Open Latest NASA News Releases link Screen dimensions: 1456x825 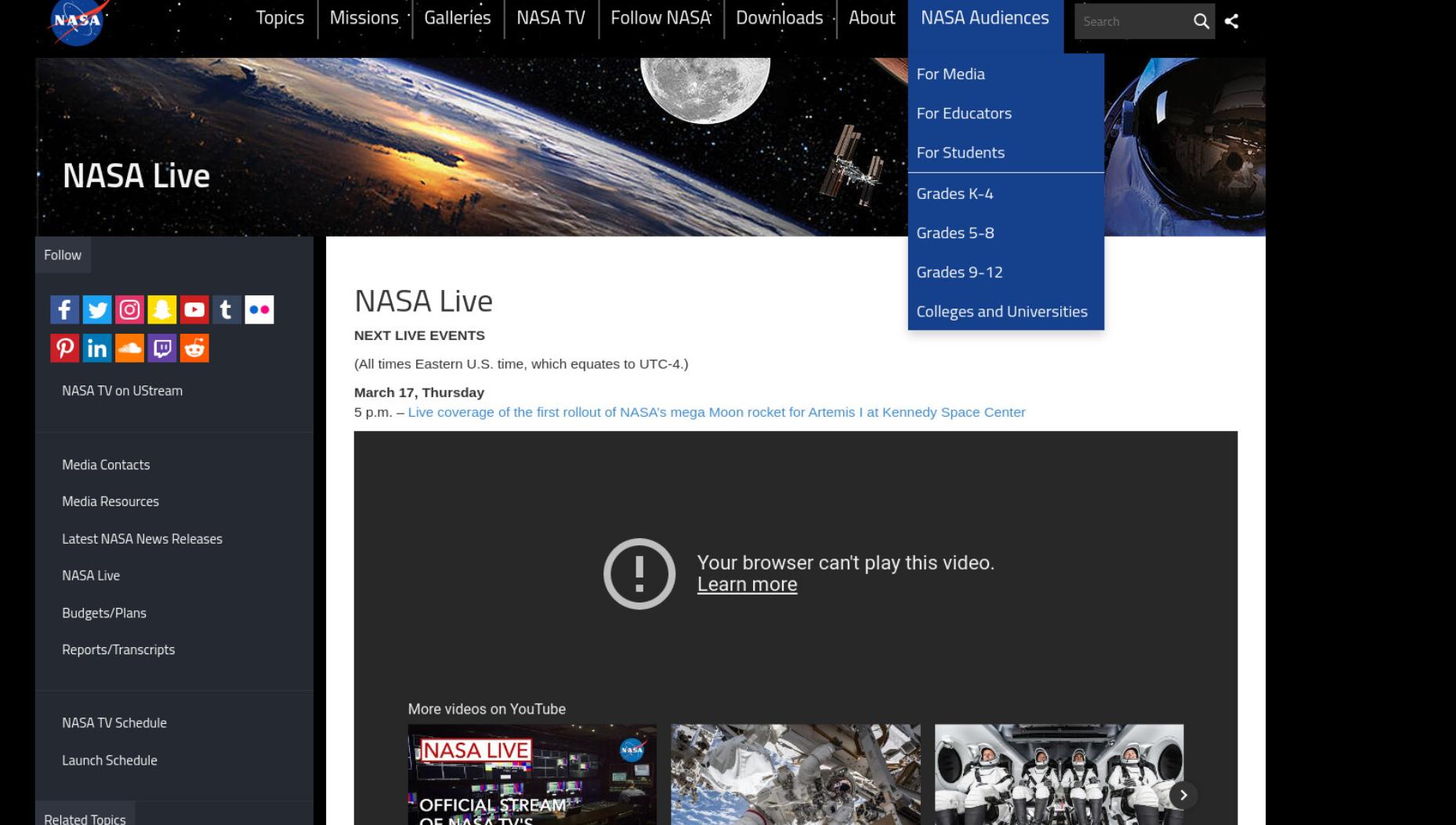click(142, 538)
